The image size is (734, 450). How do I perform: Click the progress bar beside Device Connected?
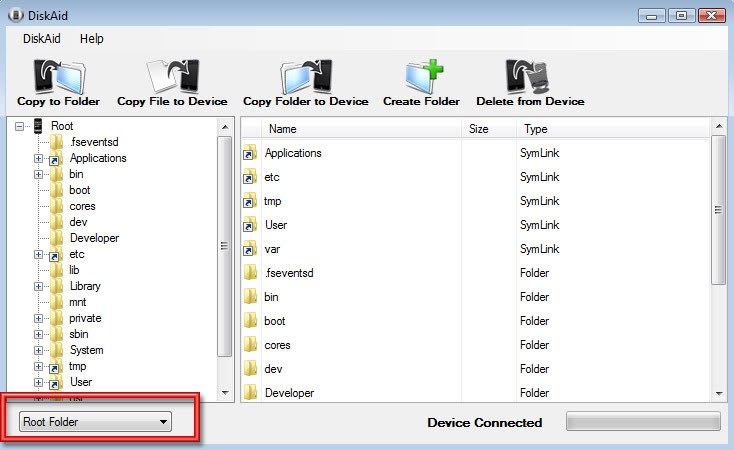coord(643,421)
